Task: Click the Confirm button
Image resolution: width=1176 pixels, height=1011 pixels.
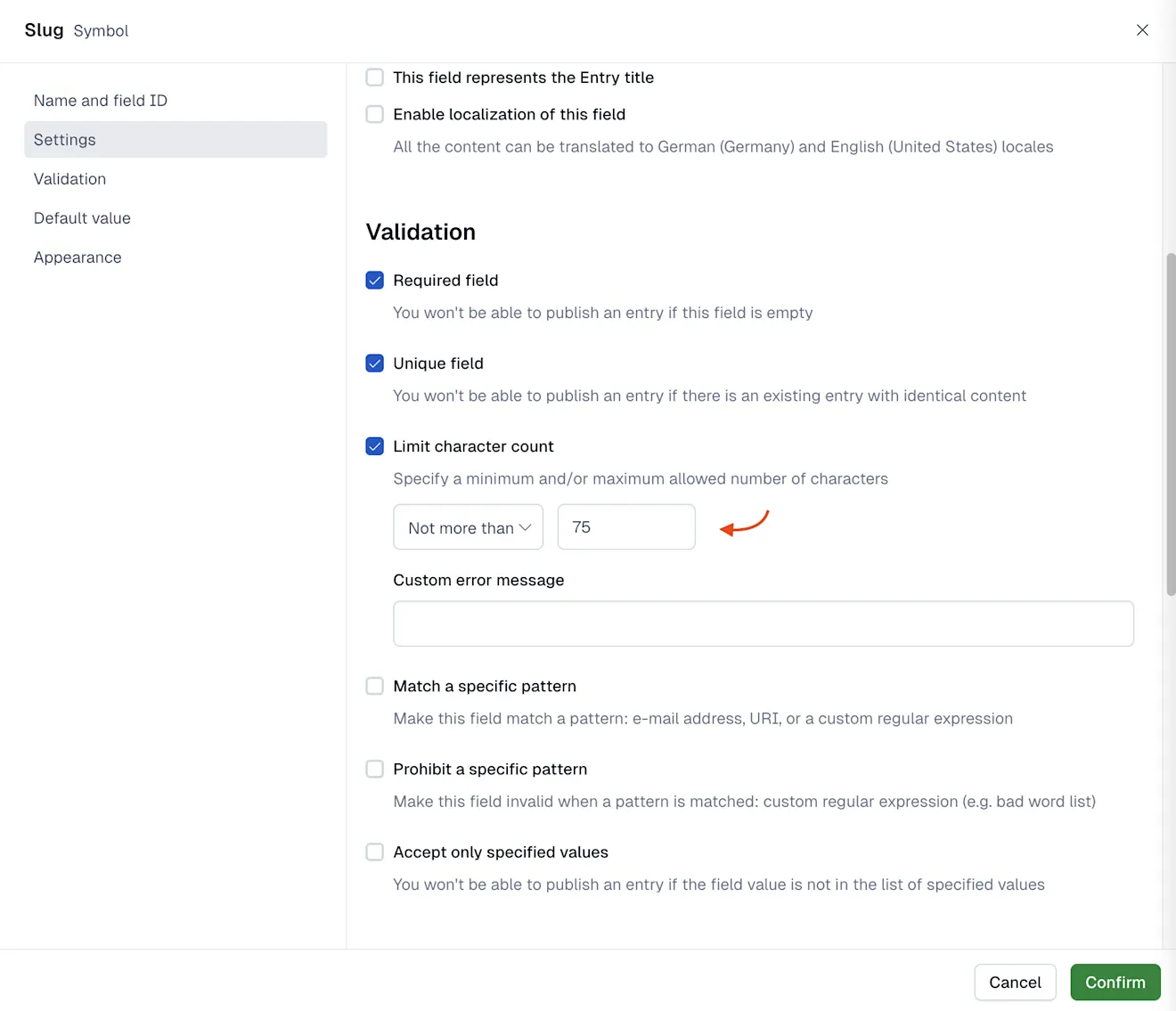Action: point(1115,982)
